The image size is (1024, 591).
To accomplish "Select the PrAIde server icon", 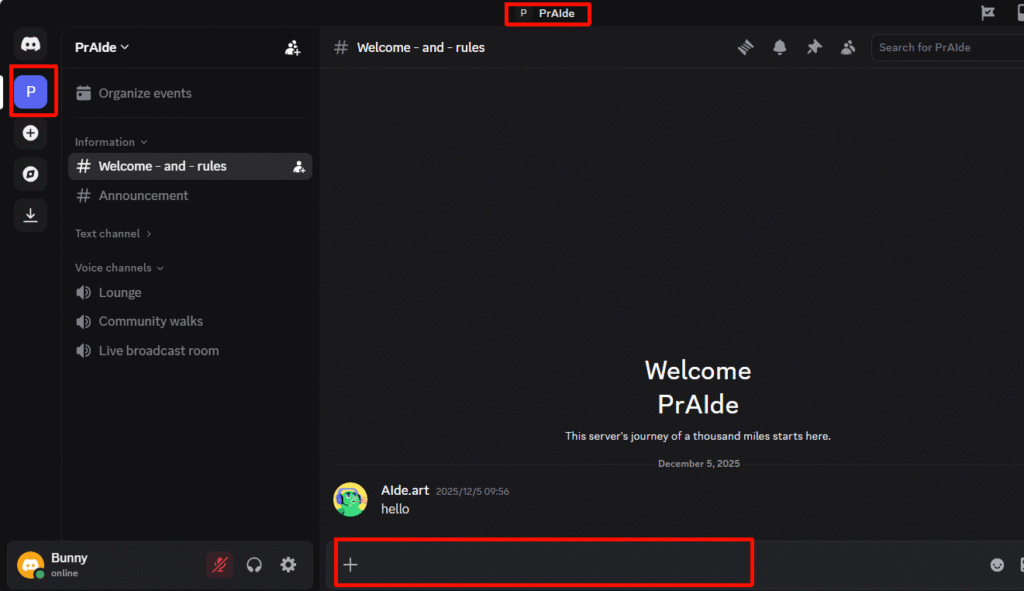I will [x=30, y=91].
